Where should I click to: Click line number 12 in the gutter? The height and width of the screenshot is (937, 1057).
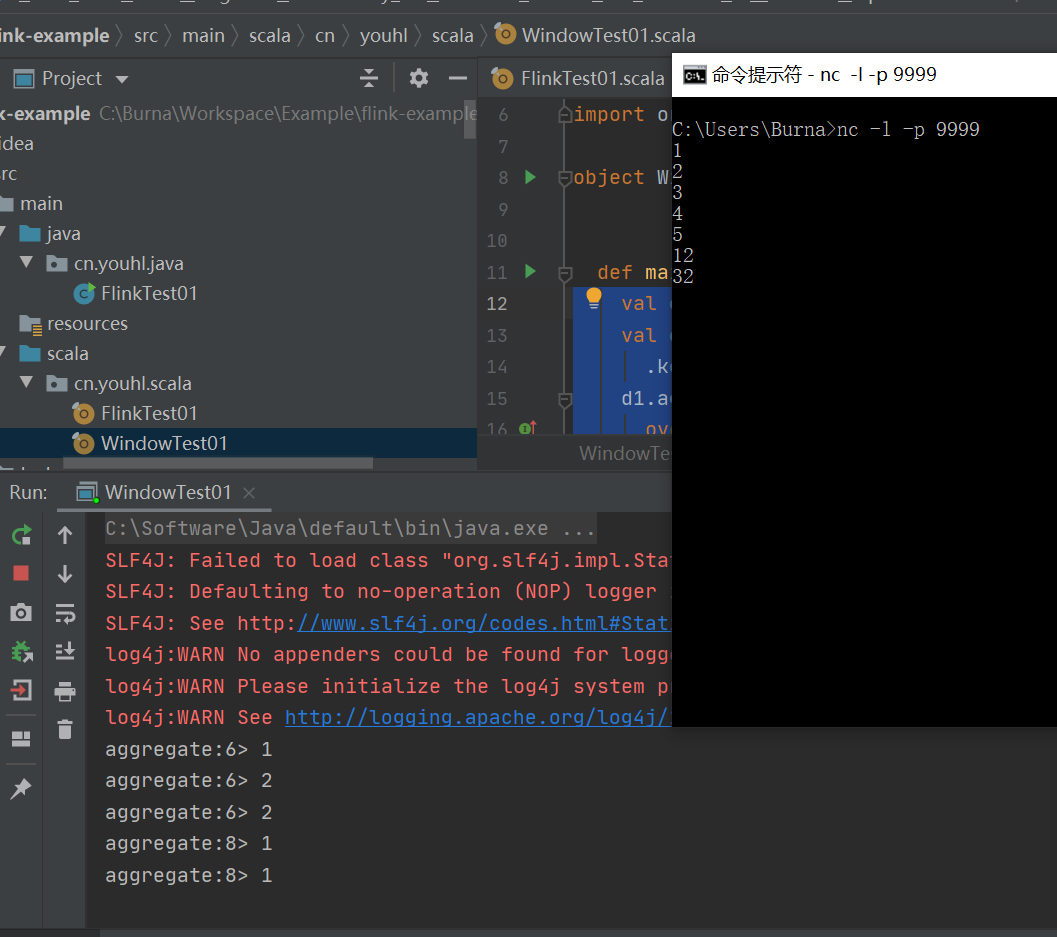[x=497, y=304]
